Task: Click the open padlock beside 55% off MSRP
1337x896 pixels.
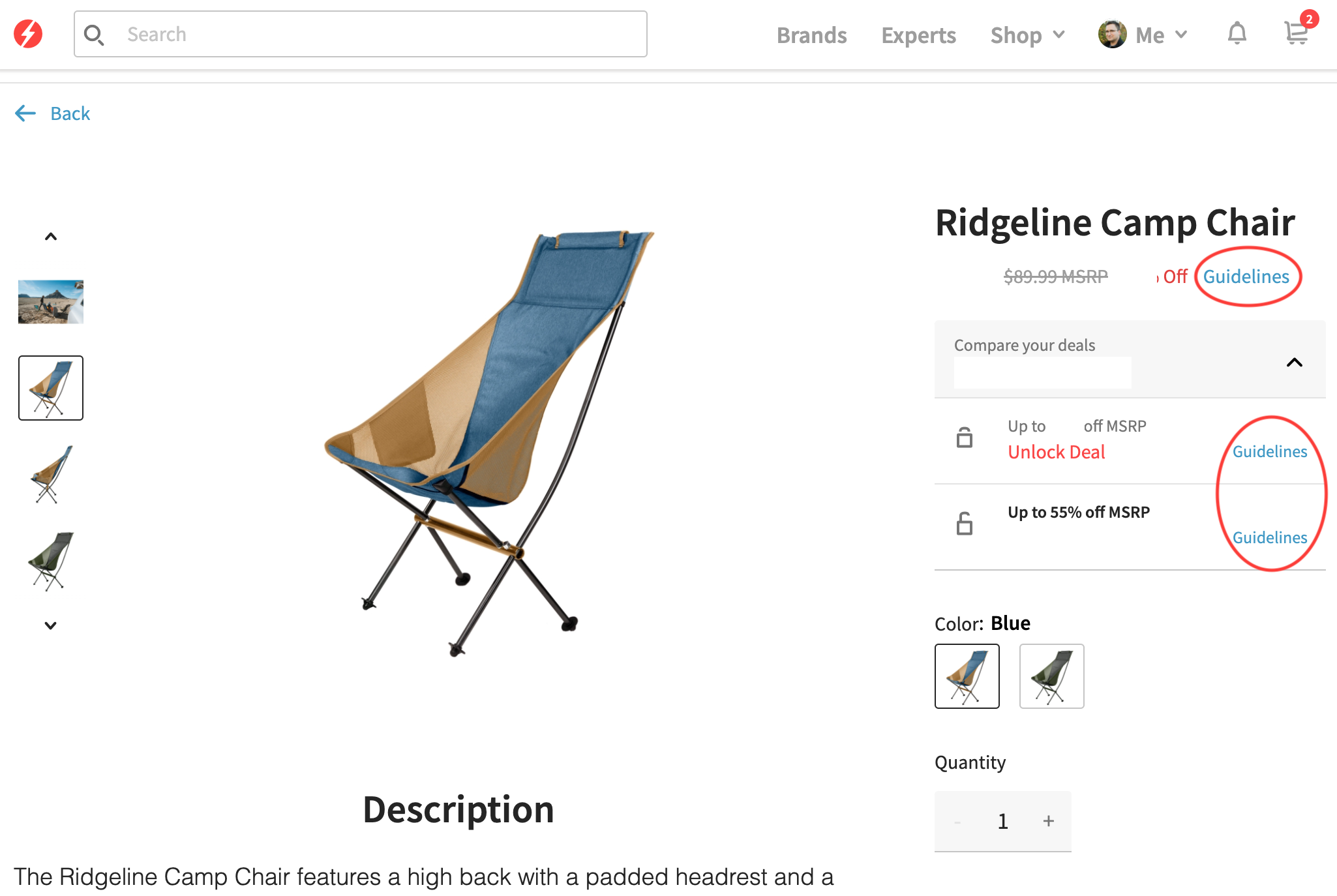Action: pyautogui.click(x=965, y=523)
